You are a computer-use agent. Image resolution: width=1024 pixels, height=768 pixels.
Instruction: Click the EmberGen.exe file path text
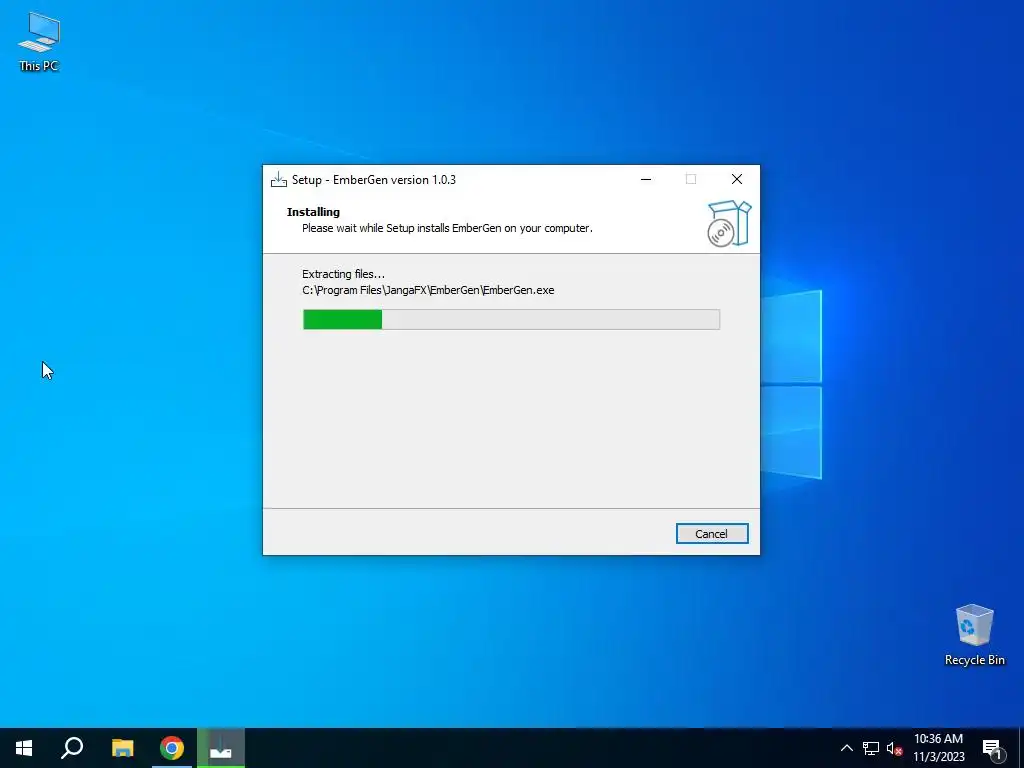pyautogui.click(x=428, y=291)
